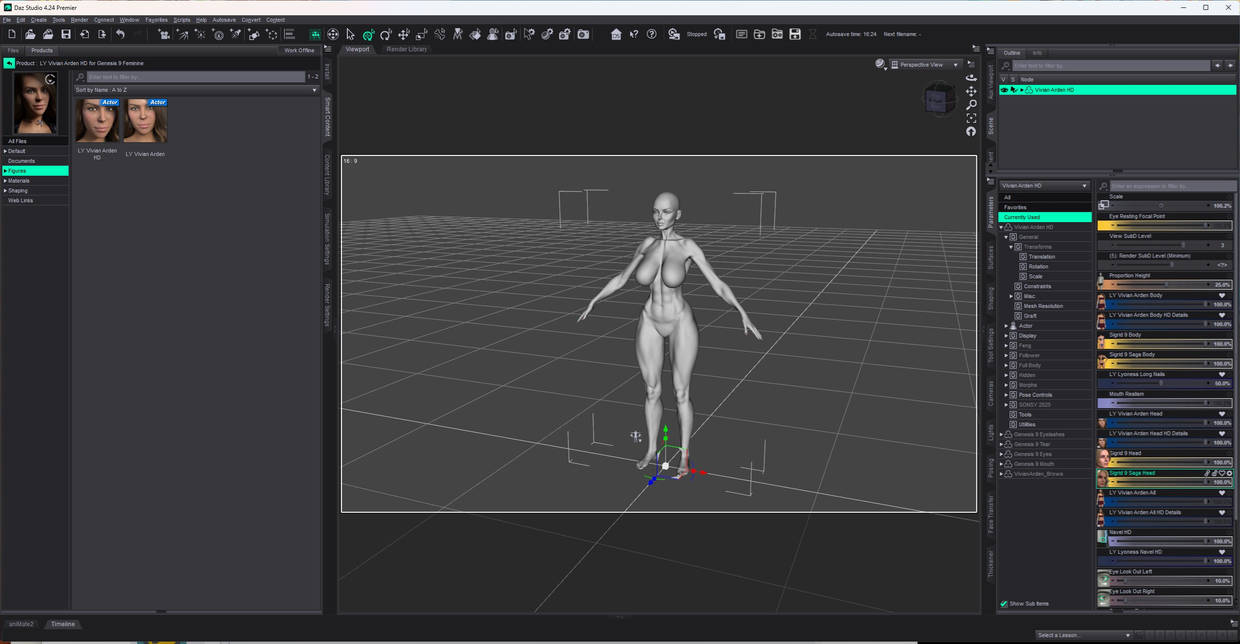Click viewport zoom magnifier icon
1240x644 pixels.
pyautogui.click(x=971, y=104)
